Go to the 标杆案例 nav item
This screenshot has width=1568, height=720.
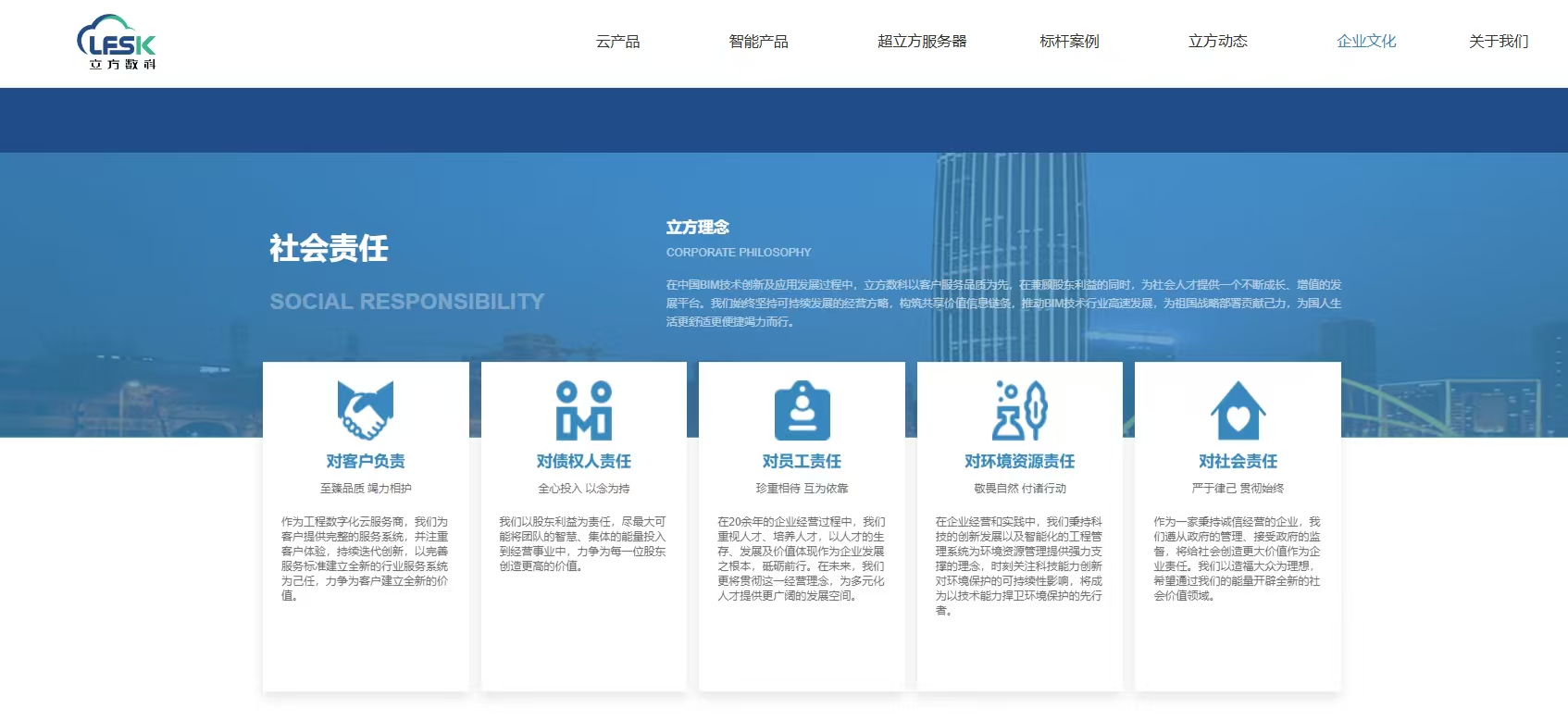point(1069,42)
